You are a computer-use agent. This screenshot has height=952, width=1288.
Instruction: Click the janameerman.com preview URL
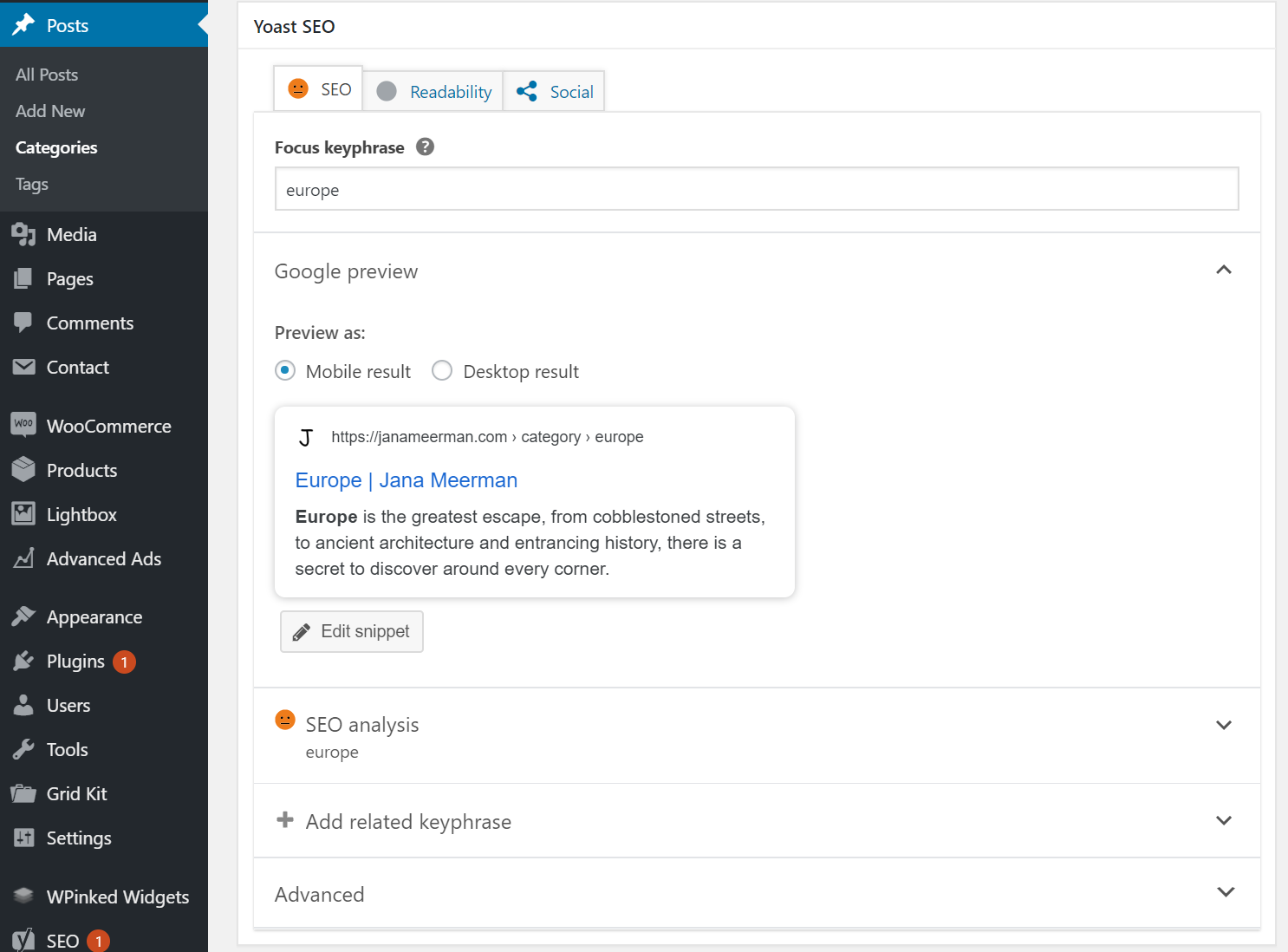[487, 437]
